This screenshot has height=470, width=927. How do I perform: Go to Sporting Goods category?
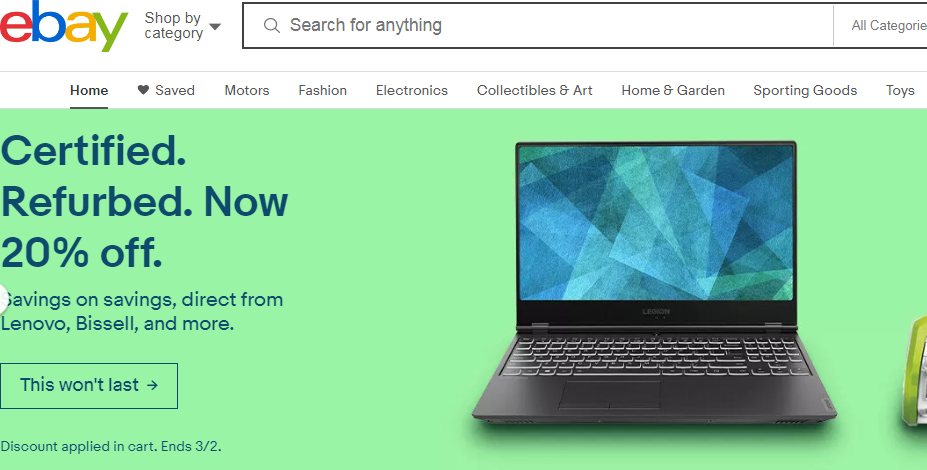pos(805,90)
